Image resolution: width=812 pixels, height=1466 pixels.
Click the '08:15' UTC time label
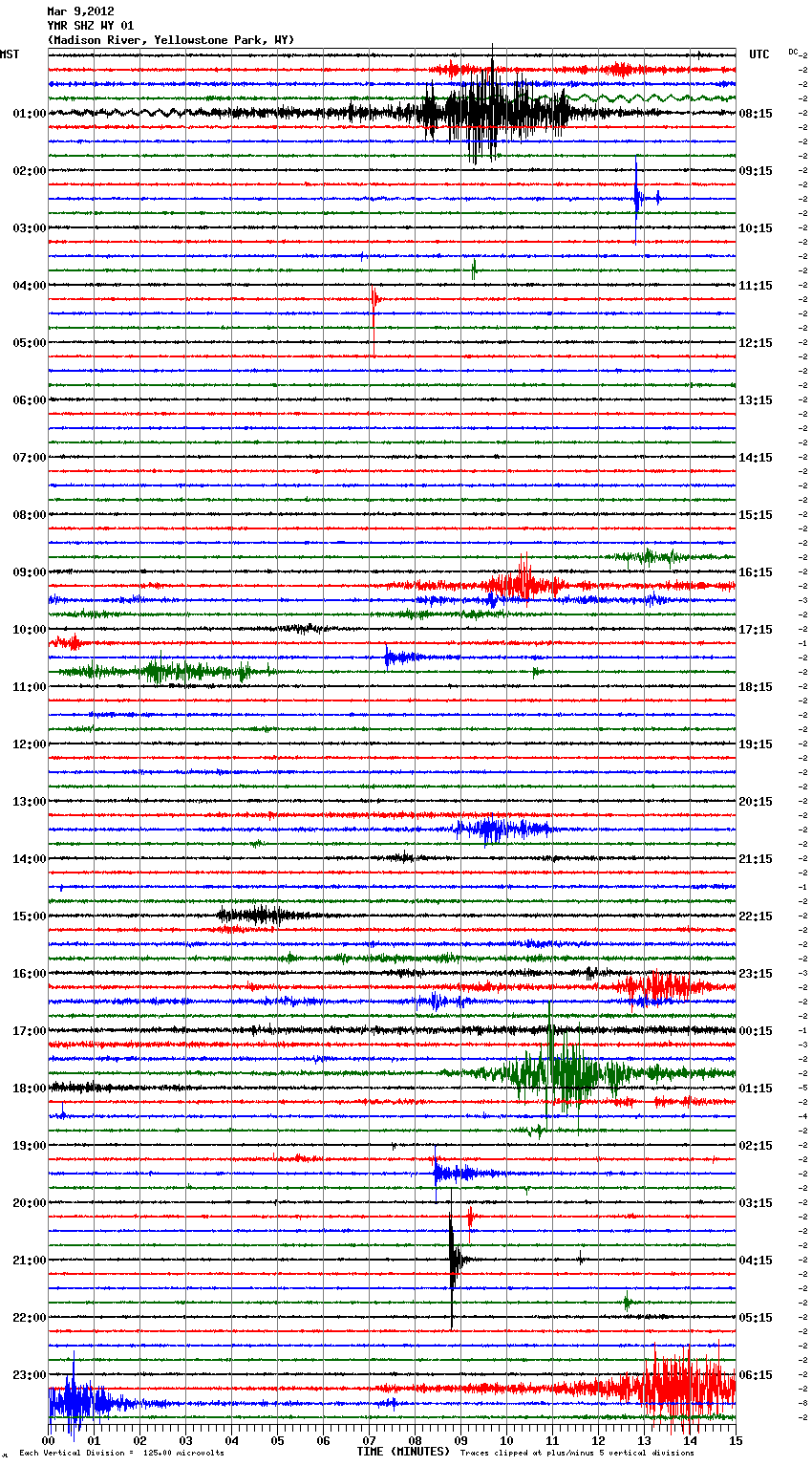pyautogui.click(x=756, y=114)
